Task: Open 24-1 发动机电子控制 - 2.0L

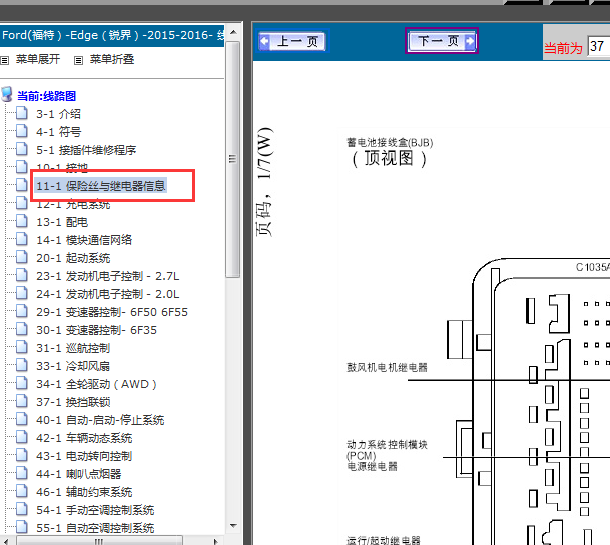Action: point(108,294)
